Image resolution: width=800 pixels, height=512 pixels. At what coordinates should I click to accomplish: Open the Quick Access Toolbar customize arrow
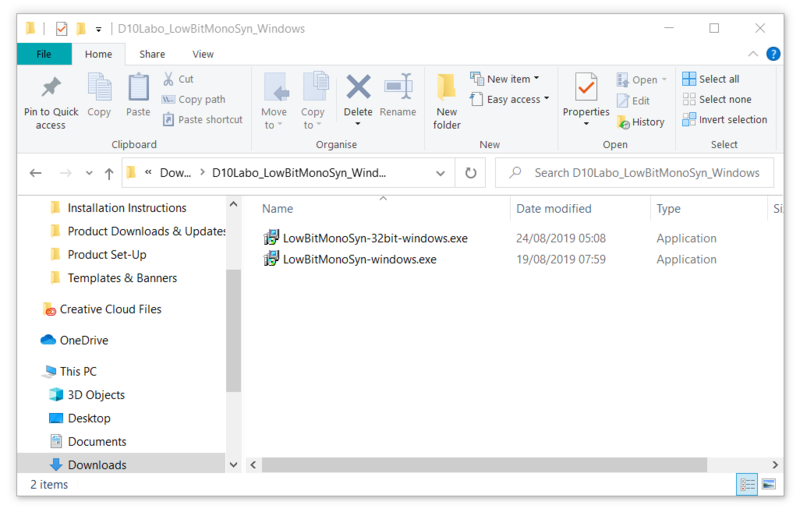point(98,29)
